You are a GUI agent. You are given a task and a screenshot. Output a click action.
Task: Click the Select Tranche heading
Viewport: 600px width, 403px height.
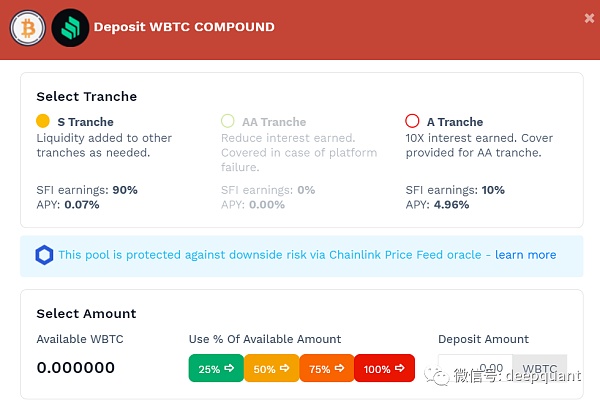pyautogui.click(x=87, y=97)
